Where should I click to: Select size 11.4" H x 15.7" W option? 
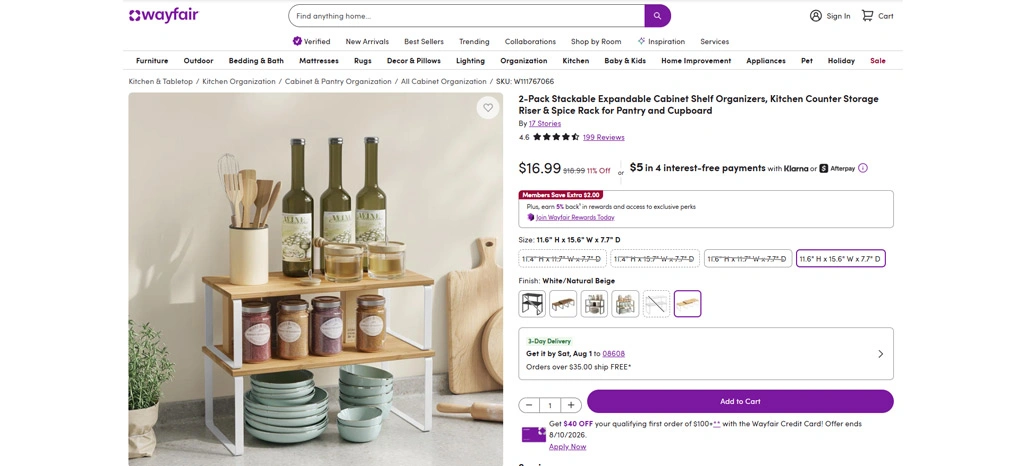click(654, 259)
